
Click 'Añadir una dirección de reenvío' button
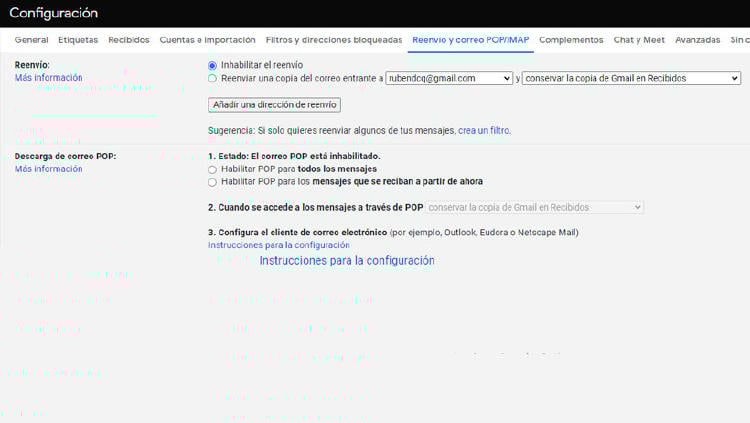click(275, 105)
